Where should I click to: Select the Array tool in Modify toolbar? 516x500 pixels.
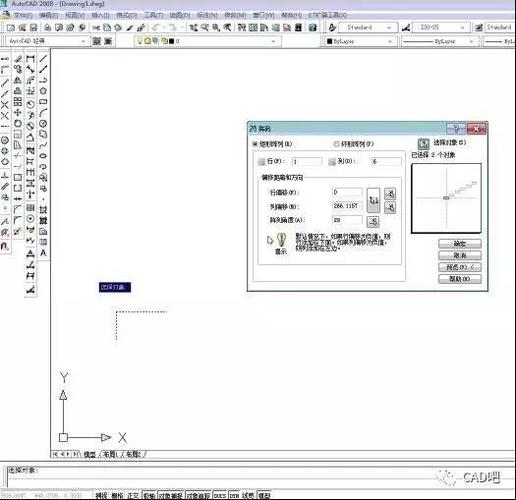point(18,101)
